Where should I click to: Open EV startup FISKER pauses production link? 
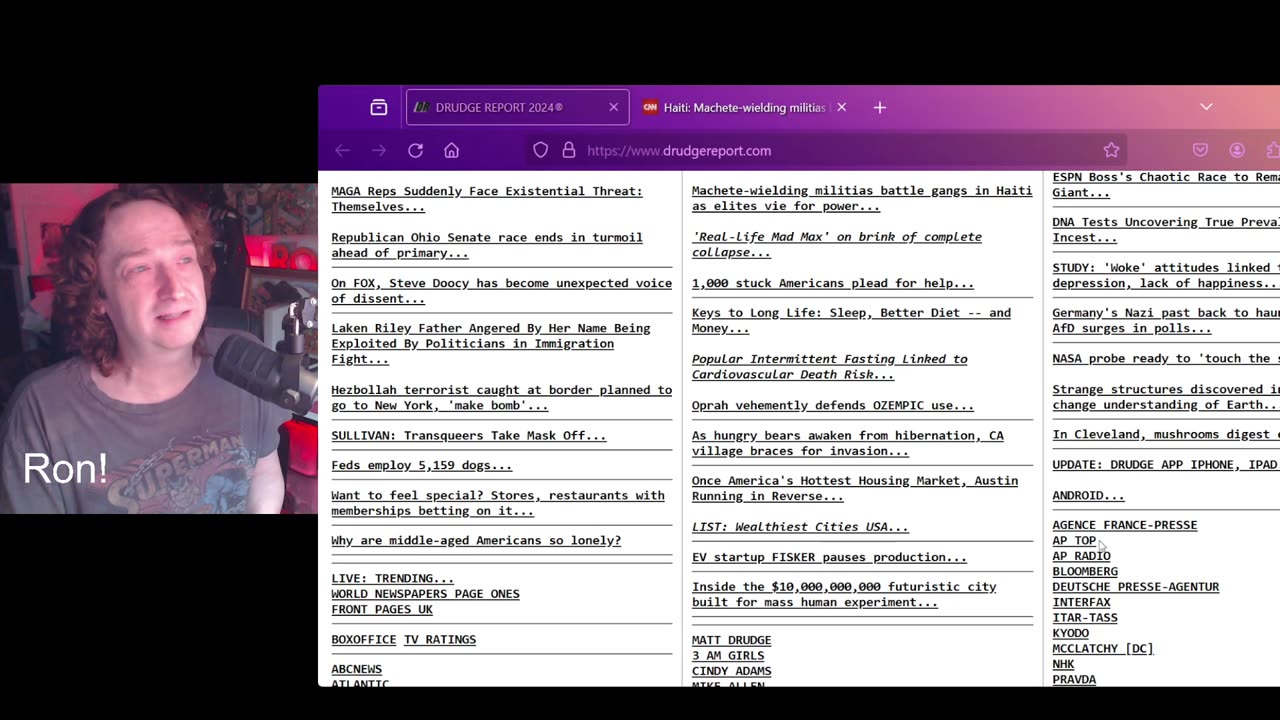pos(829,557)
